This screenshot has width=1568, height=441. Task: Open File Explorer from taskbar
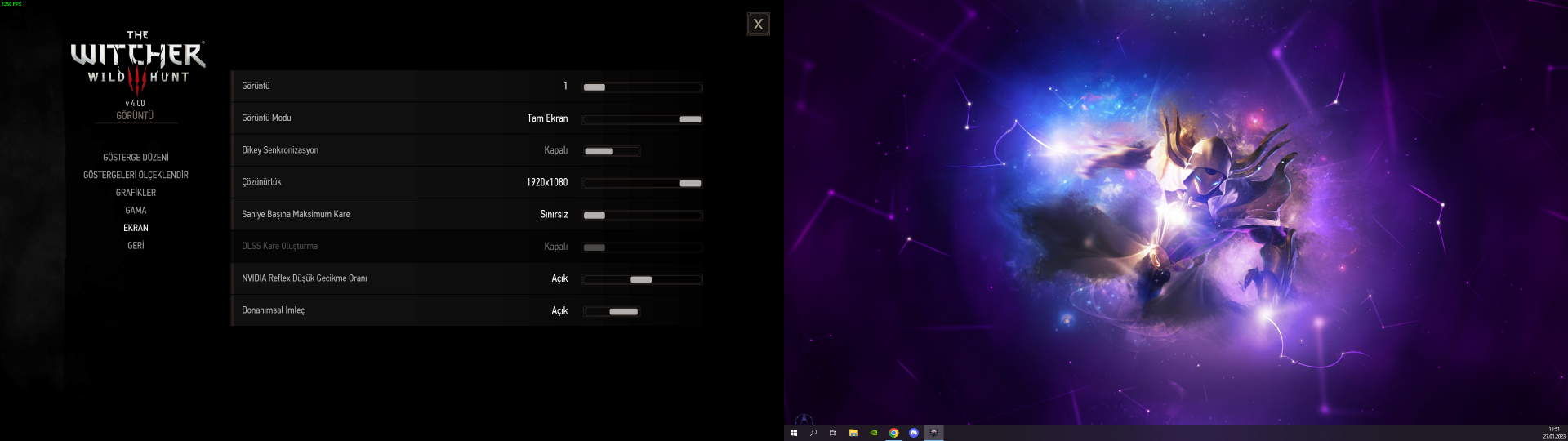point(853,433)
